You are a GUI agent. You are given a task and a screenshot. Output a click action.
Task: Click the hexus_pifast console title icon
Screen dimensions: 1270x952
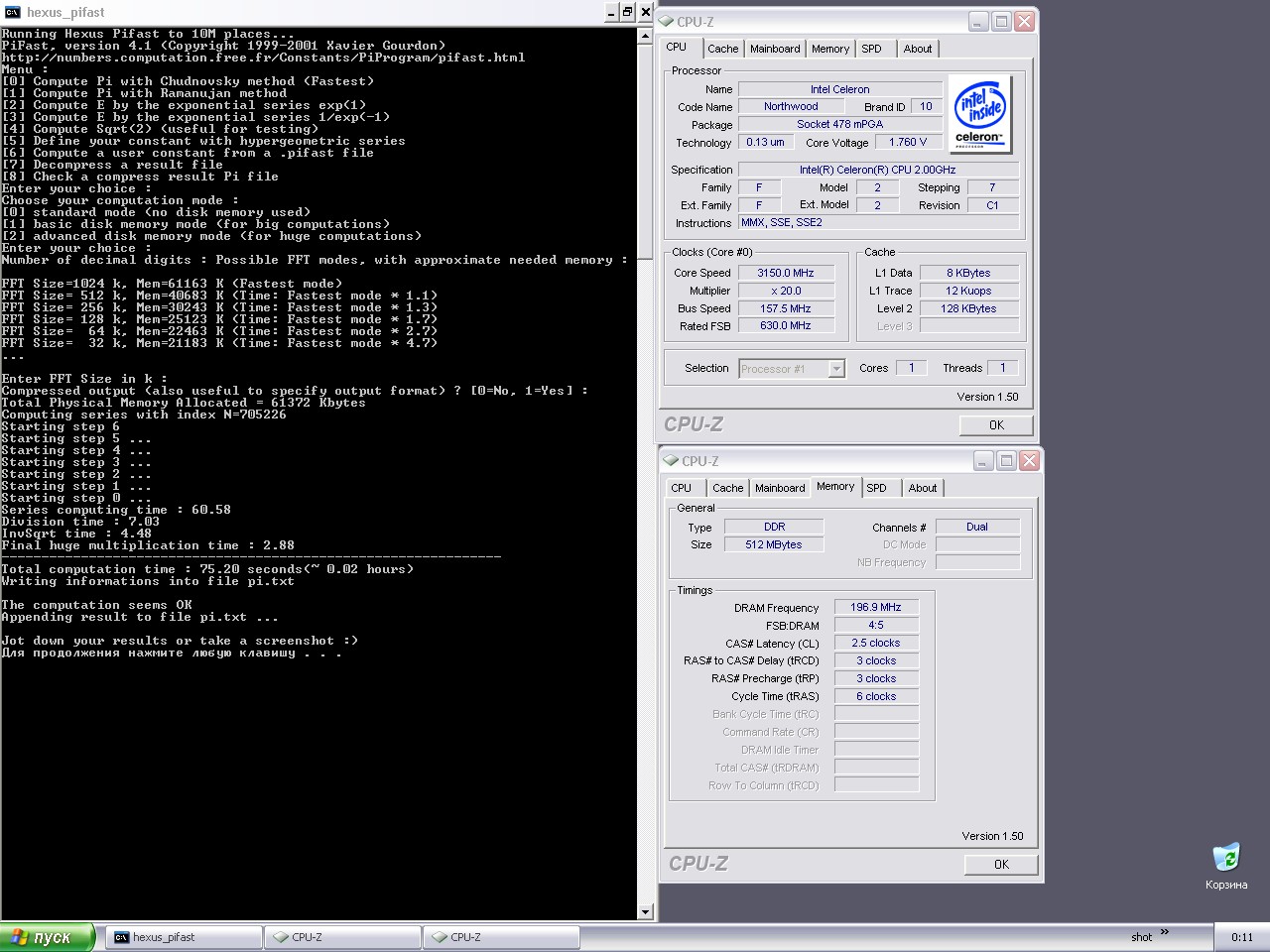coord(13,12)
